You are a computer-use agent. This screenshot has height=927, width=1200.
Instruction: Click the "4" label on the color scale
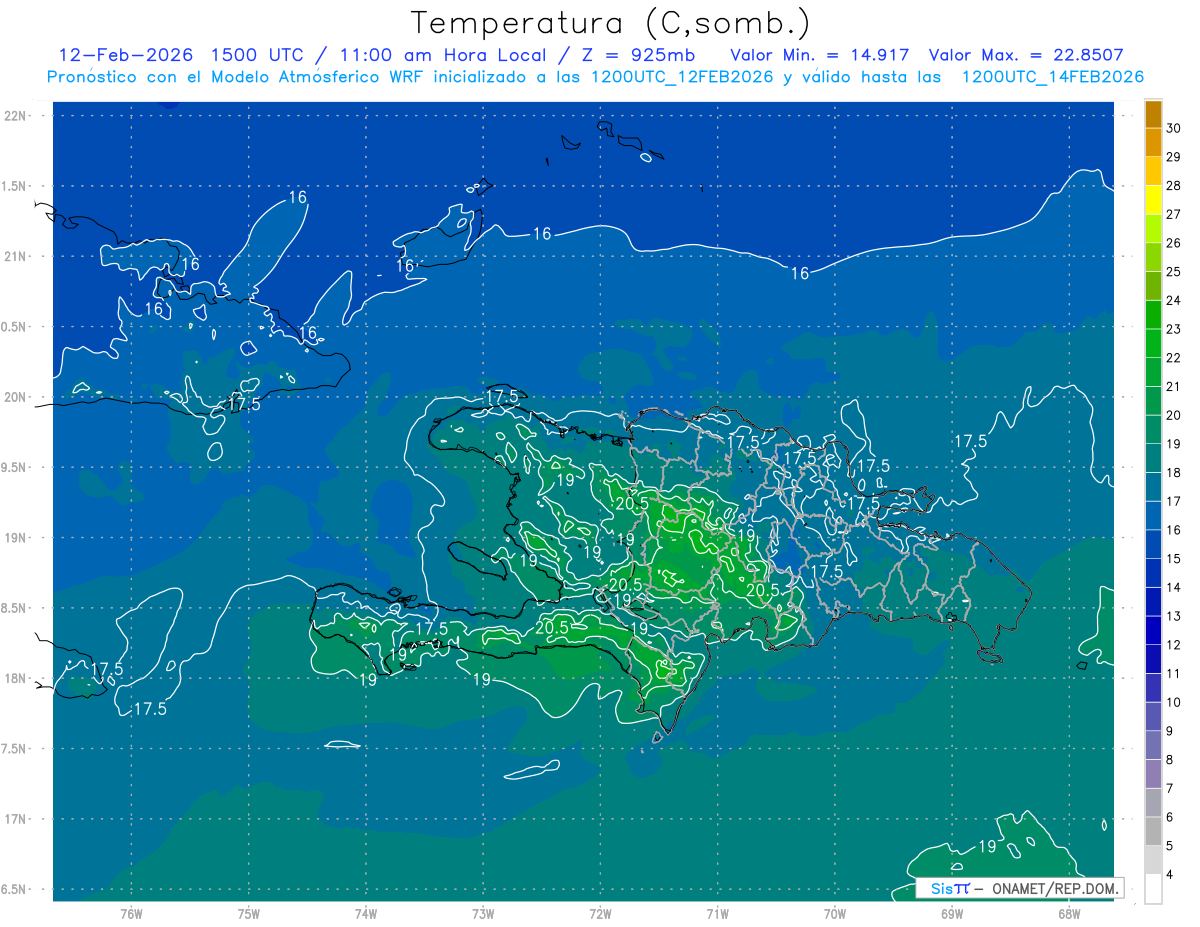pyautogui.click(x=1171, y=875)
